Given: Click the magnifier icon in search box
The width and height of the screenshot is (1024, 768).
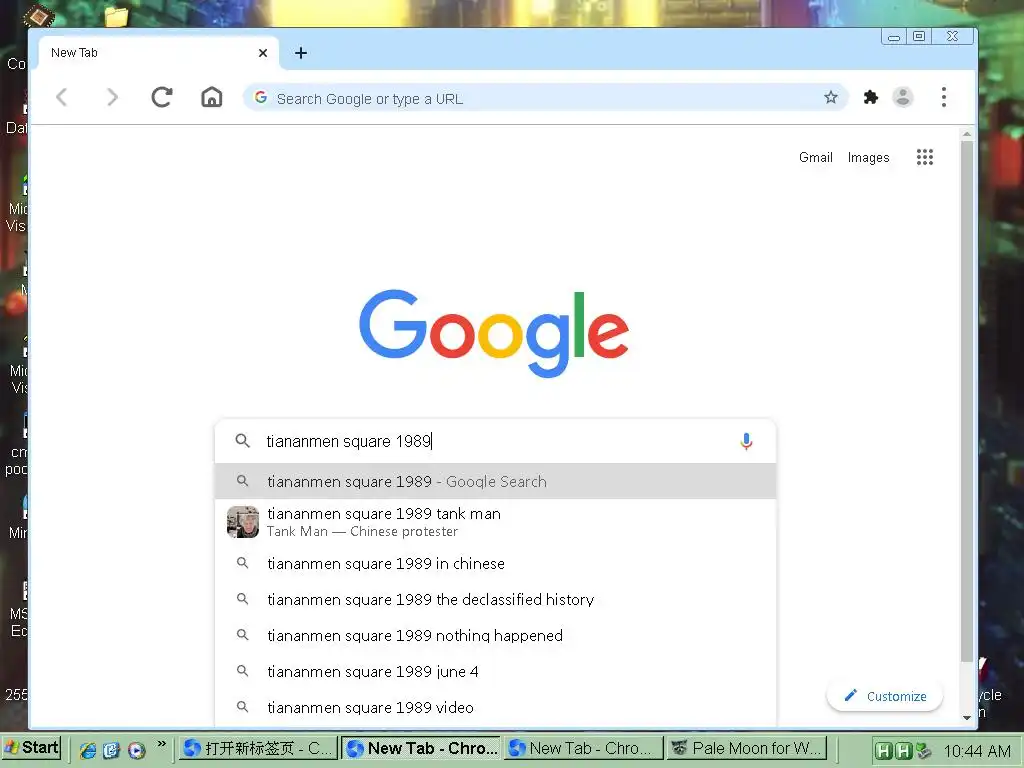Looking at the screenshot, I should 242,441.
